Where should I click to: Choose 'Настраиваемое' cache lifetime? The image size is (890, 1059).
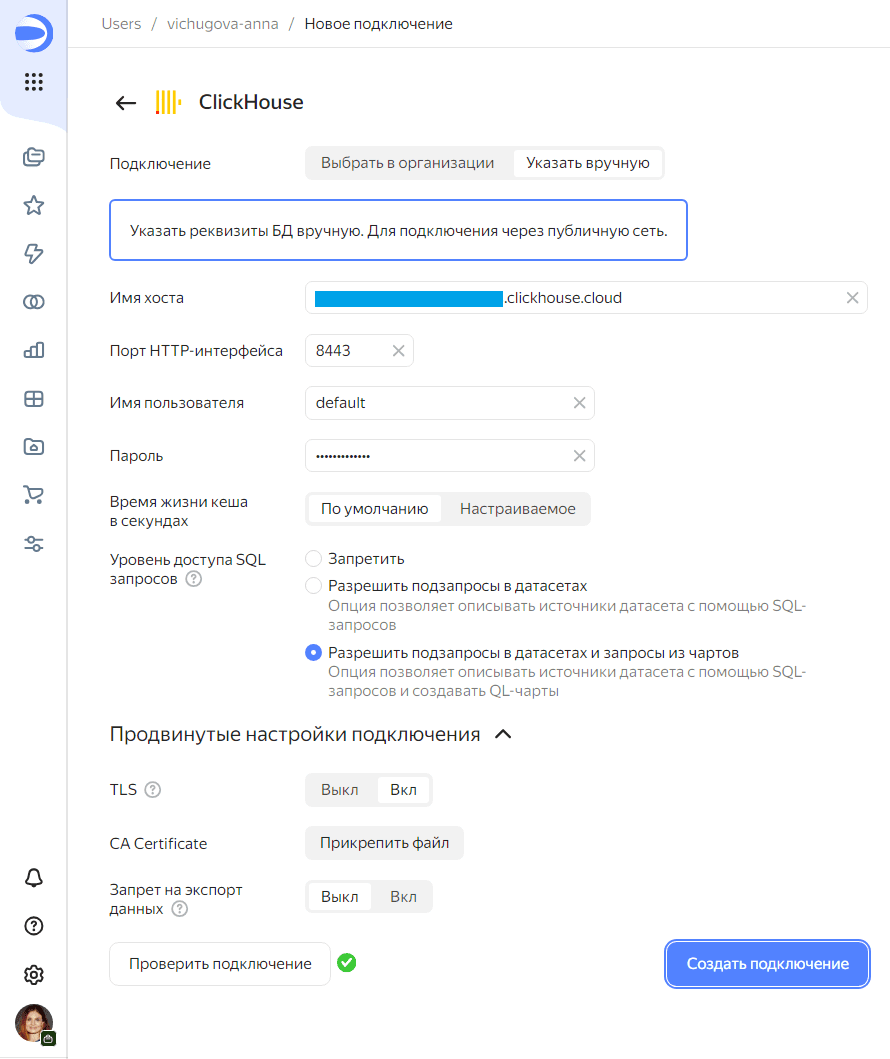(518, 509)
